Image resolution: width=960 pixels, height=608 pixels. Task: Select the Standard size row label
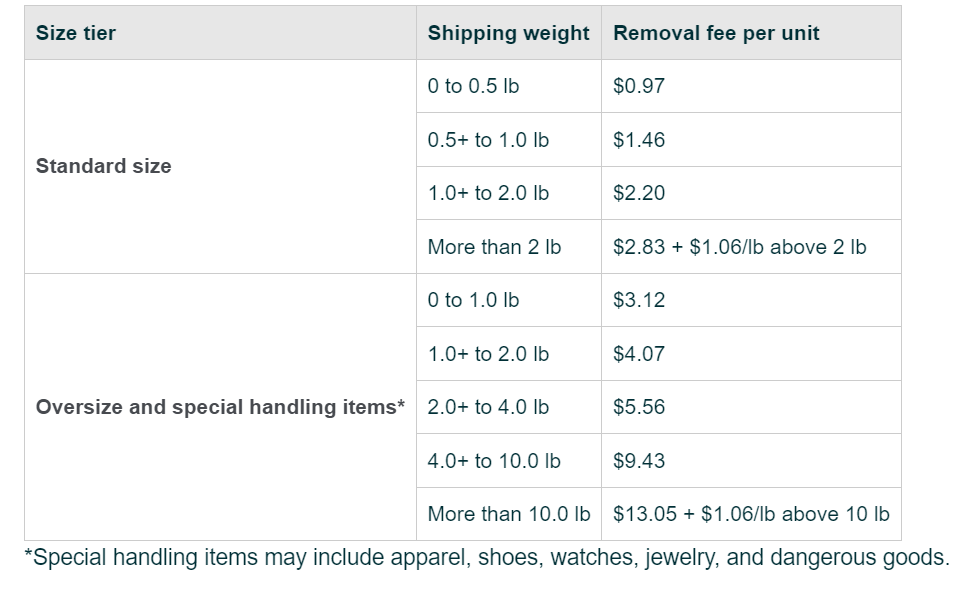(x=103, y=166)
